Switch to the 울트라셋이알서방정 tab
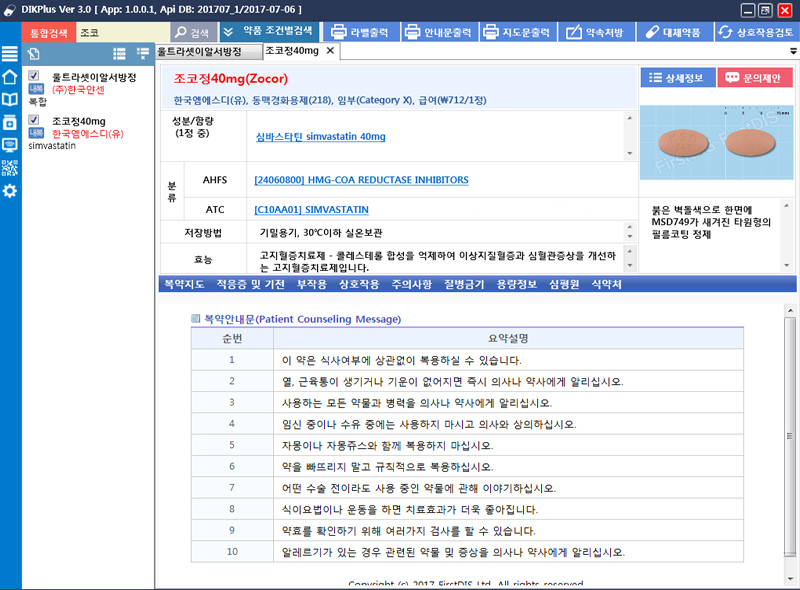This screenshot has height=590, width=800. click(x=206, y=51)
